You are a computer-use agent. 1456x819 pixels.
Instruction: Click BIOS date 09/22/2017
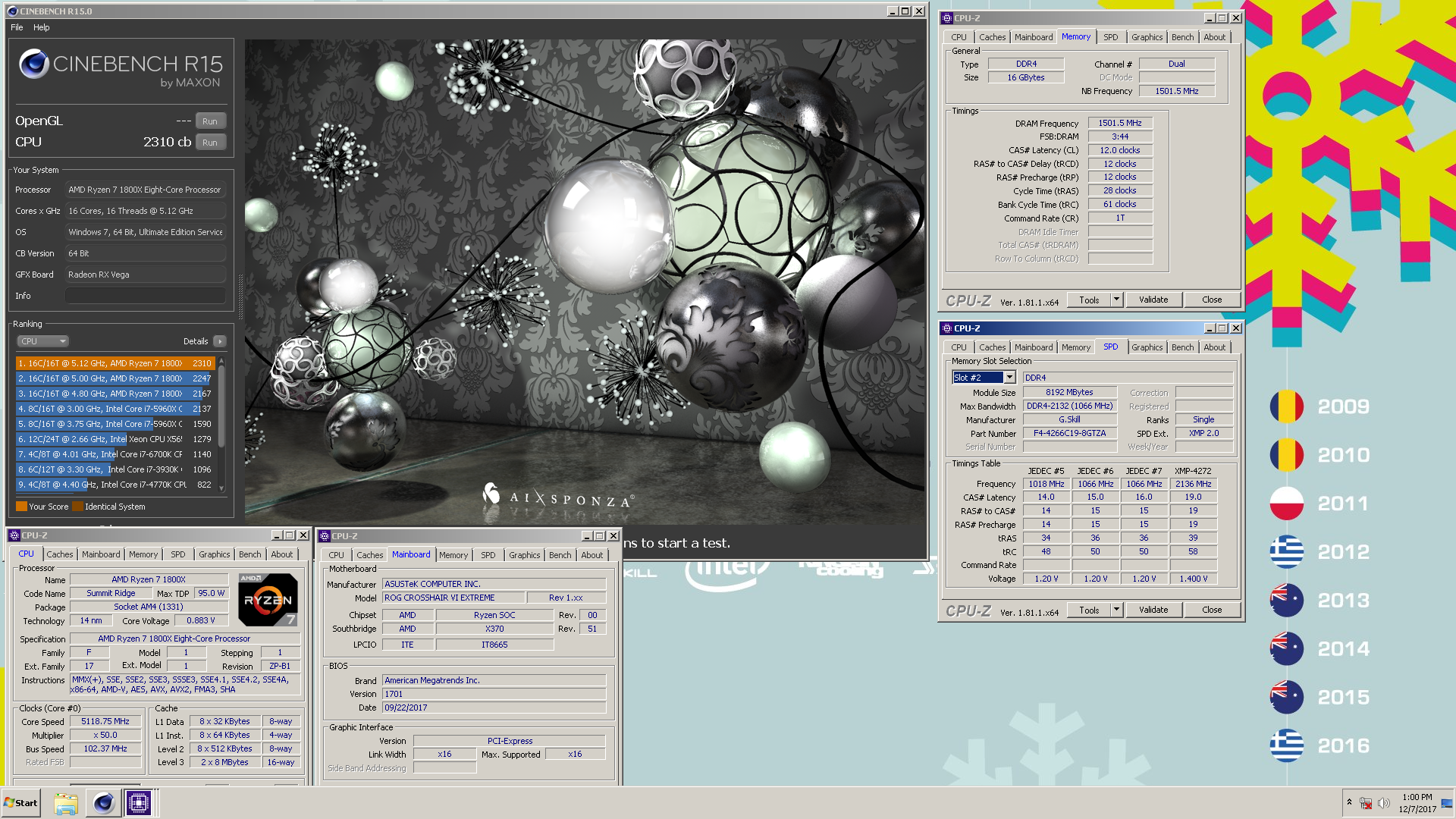[x=494, y=708]
